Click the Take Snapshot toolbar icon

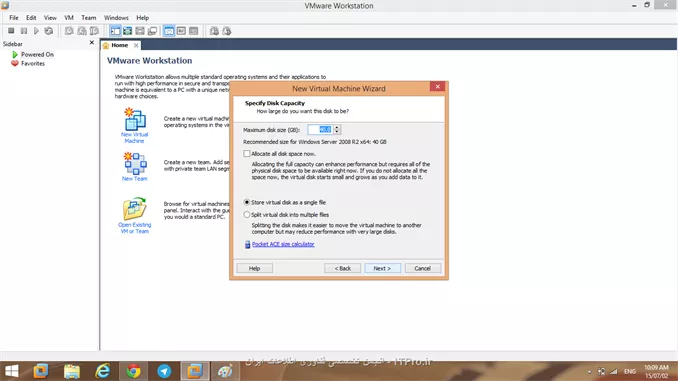69,31
